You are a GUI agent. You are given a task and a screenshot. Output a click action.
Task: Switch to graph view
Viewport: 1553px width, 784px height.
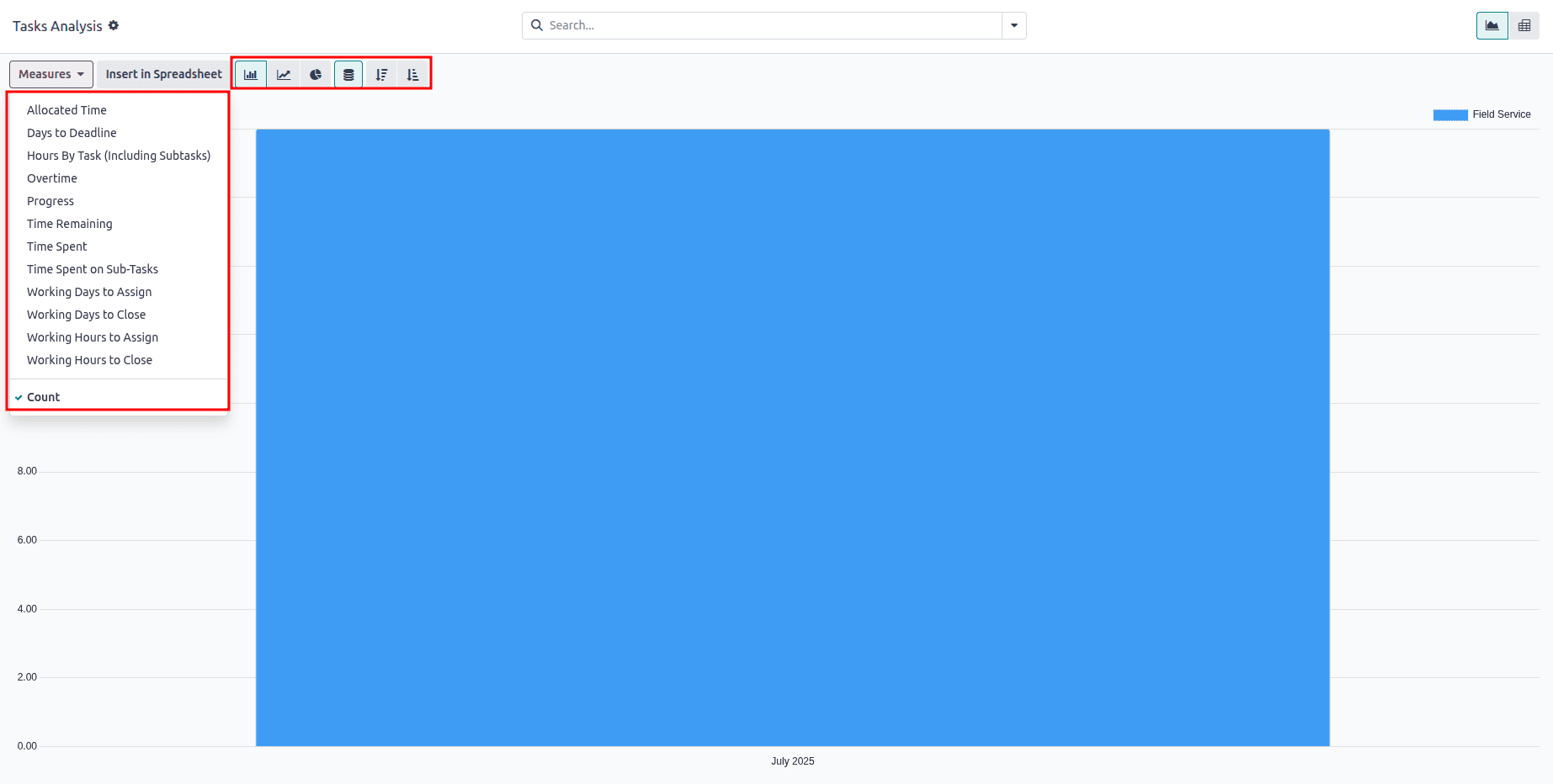point(1492,25)
